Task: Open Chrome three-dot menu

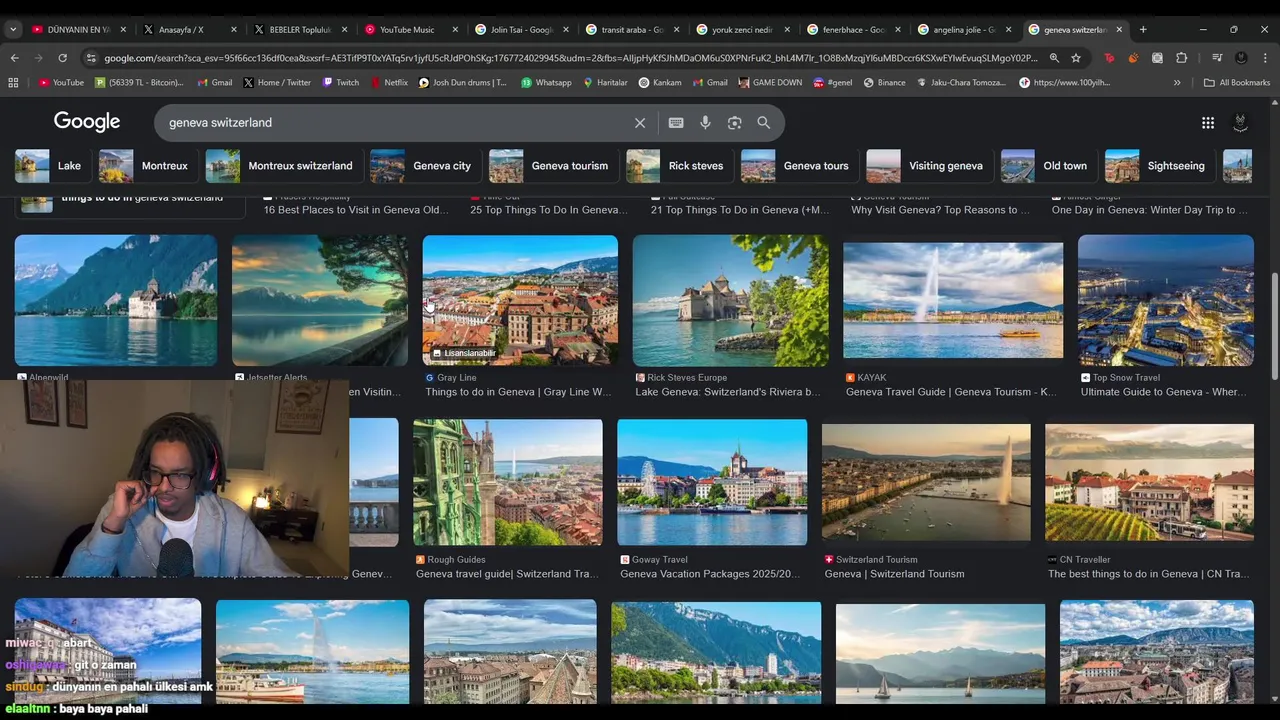Action: (1265, 58)
